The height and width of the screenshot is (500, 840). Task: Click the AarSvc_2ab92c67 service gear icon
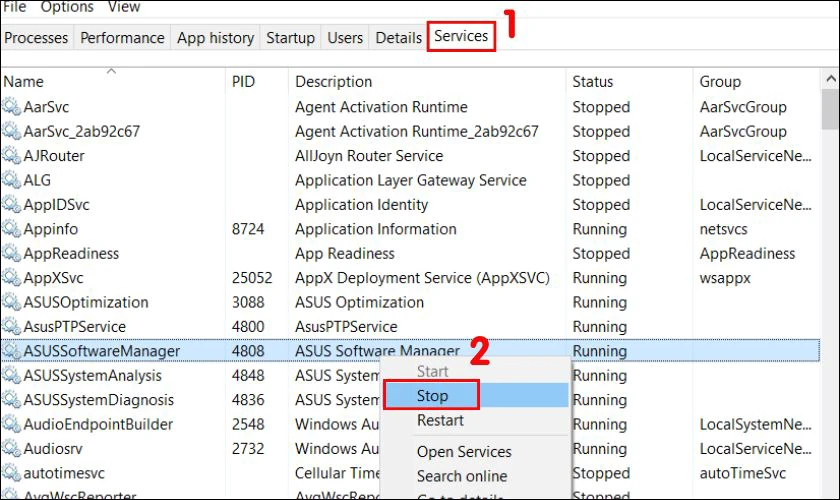point(11,131)
